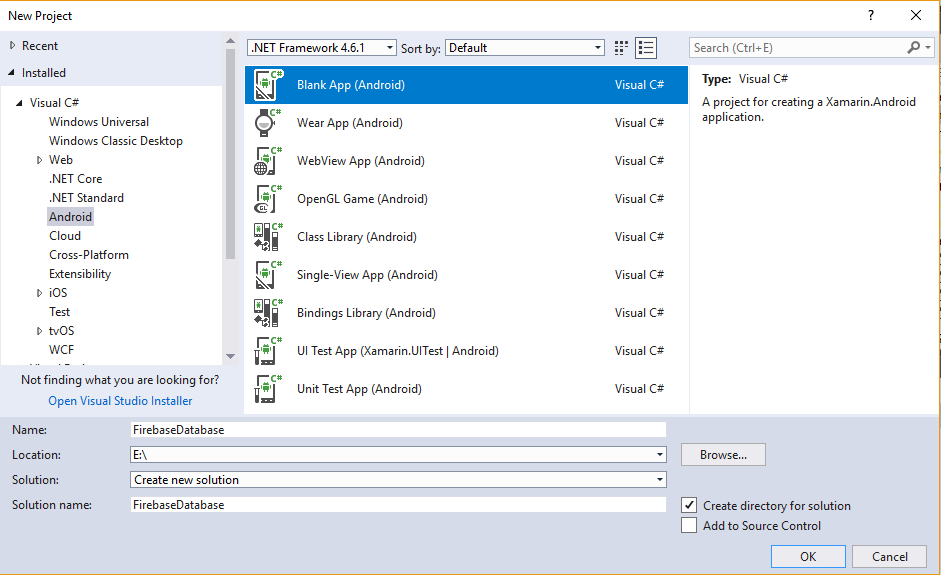Click the UI Test App icon
Screen dimensions: 941x575
click(266, 351)
